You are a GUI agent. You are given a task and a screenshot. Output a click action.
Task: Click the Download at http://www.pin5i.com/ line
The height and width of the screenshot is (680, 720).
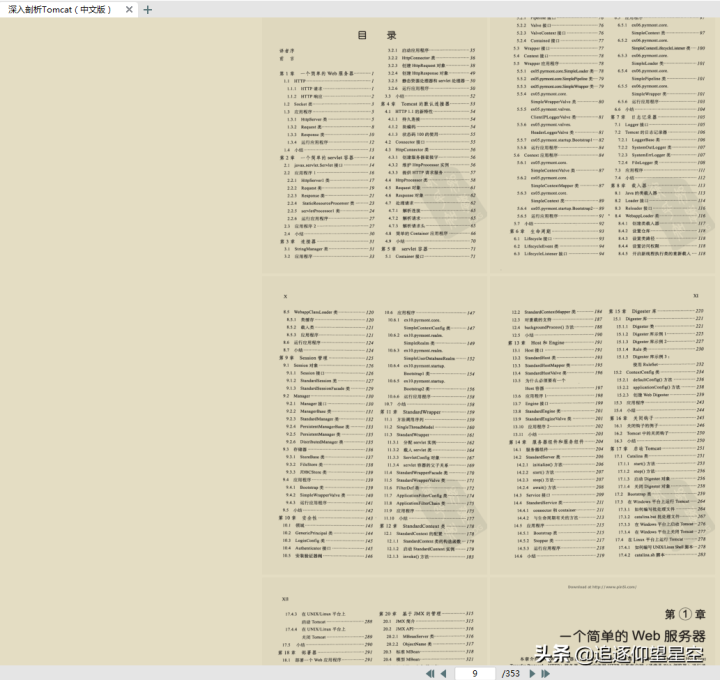click(602, 587)
